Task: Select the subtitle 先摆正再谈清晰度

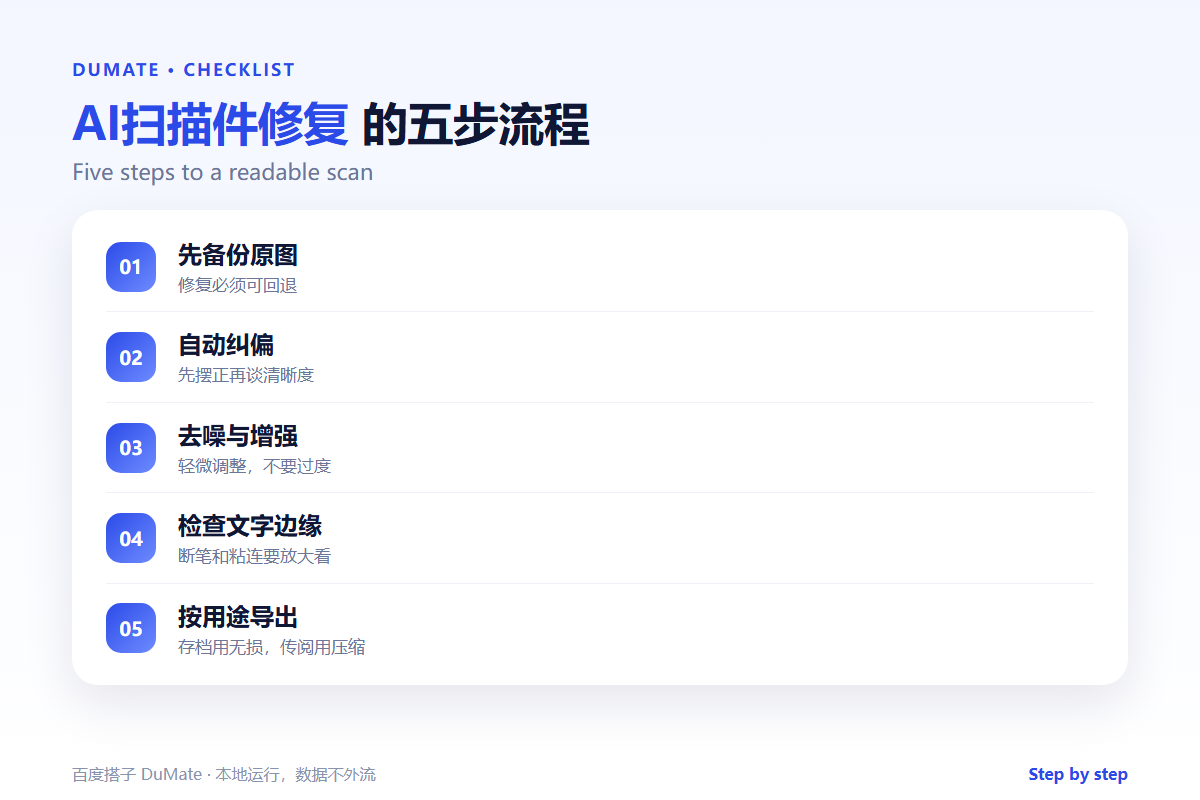Action: 246,375
